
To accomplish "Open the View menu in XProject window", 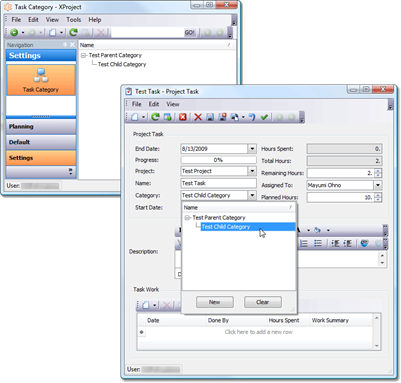I will 52,20.
